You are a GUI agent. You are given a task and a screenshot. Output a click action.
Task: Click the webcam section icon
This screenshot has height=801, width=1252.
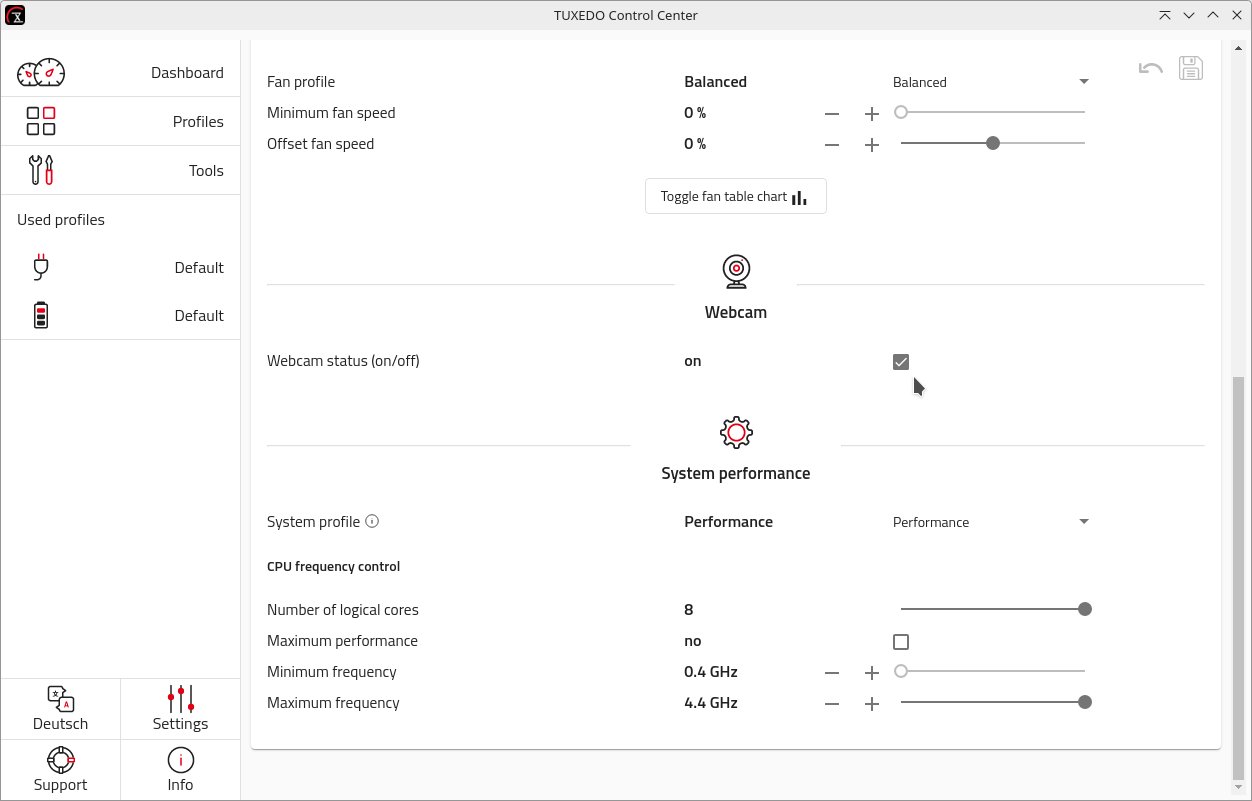pyautogui.click(x=736, y=271)
